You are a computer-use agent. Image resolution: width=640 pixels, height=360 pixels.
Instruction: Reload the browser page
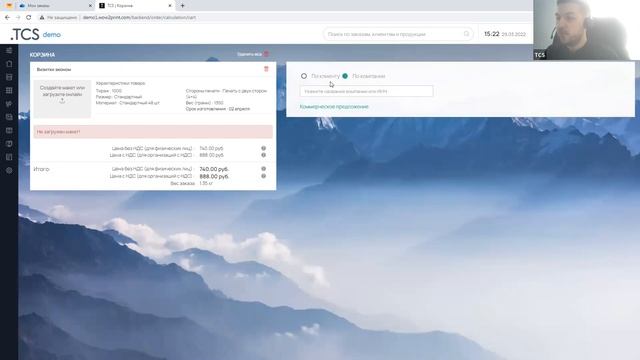[x=29, y=18]
